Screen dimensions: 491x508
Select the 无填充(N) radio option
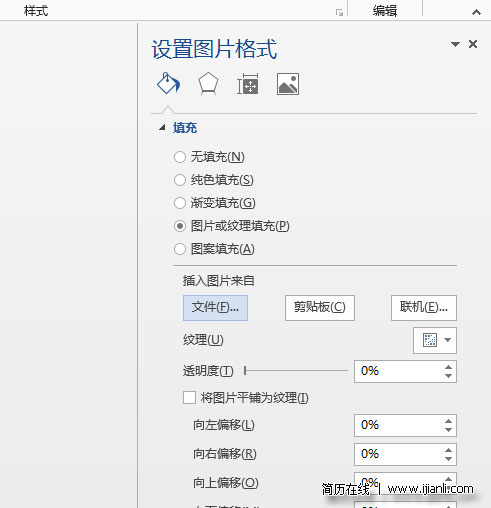pos(180,157)
